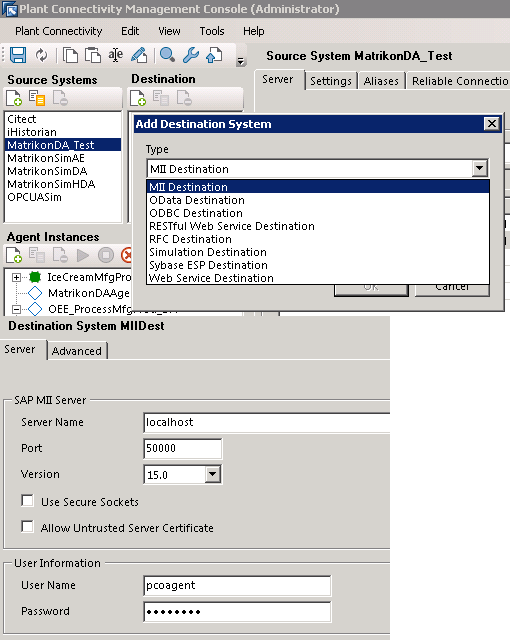The height and width of the screenshot is (640, 510).
Task: Click the wrench tools icon
Action: 191,55
